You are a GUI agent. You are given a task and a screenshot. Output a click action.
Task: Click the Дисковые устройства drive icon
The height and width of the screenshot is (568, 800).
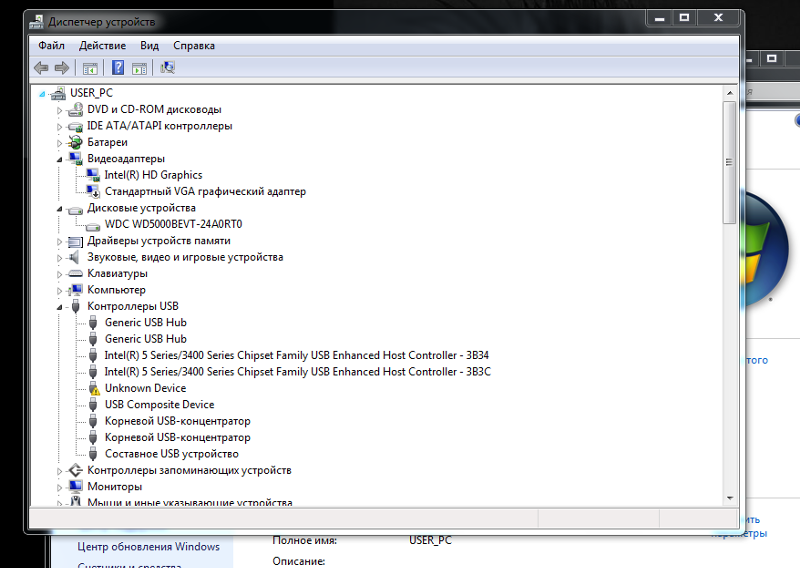76,209
